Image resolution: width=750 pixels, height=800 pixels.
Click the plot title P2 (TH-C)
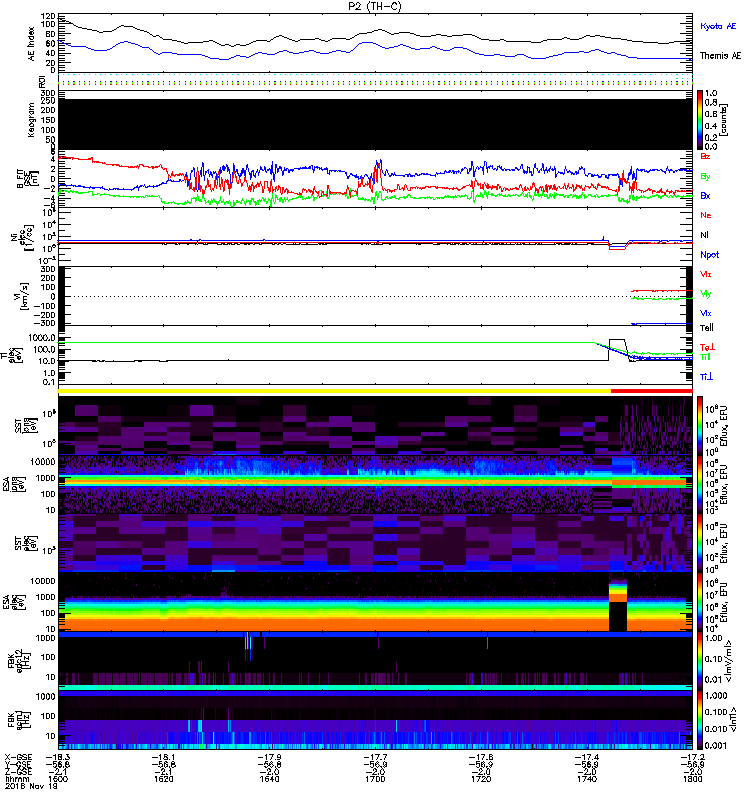click(375, 6)
